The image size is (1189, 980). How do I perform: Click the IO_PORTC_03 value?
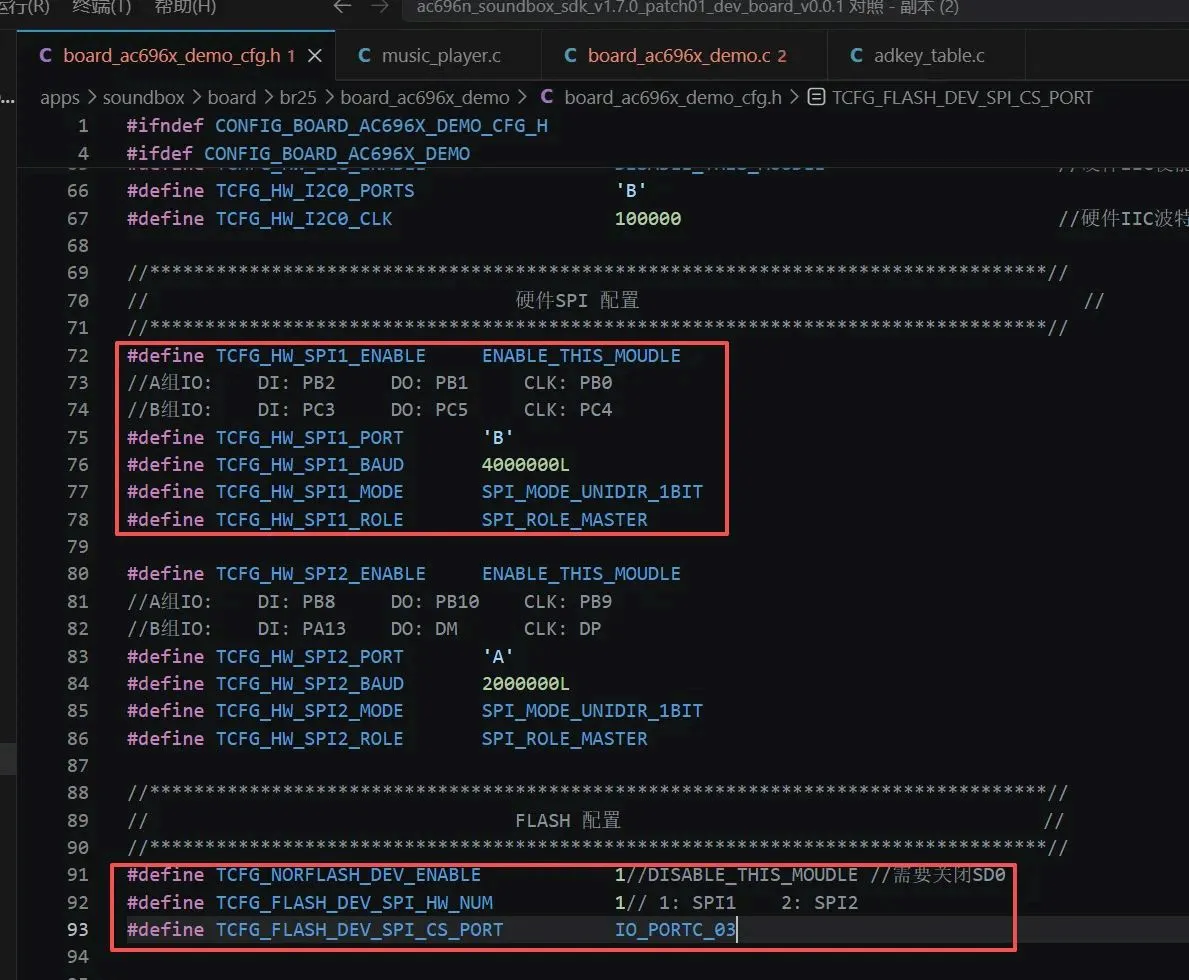[x=675, y=930]
